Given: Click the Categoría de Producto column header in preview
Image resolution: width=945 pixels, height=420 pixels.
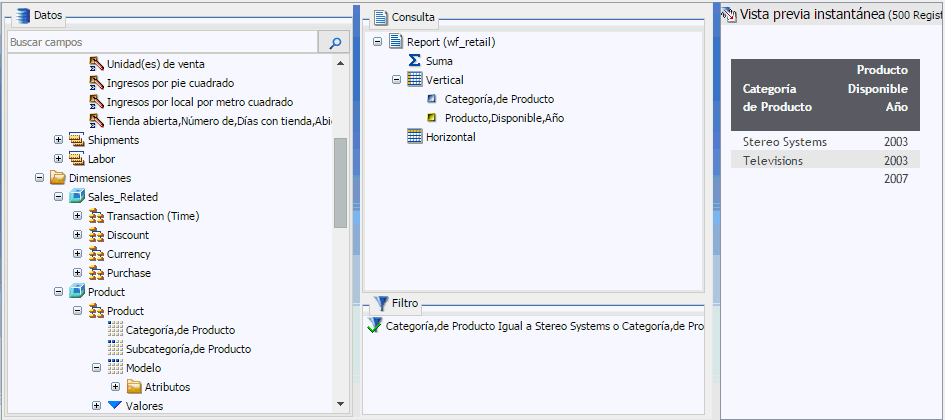Looking at the screenshot, I should [x=777, y=98].
